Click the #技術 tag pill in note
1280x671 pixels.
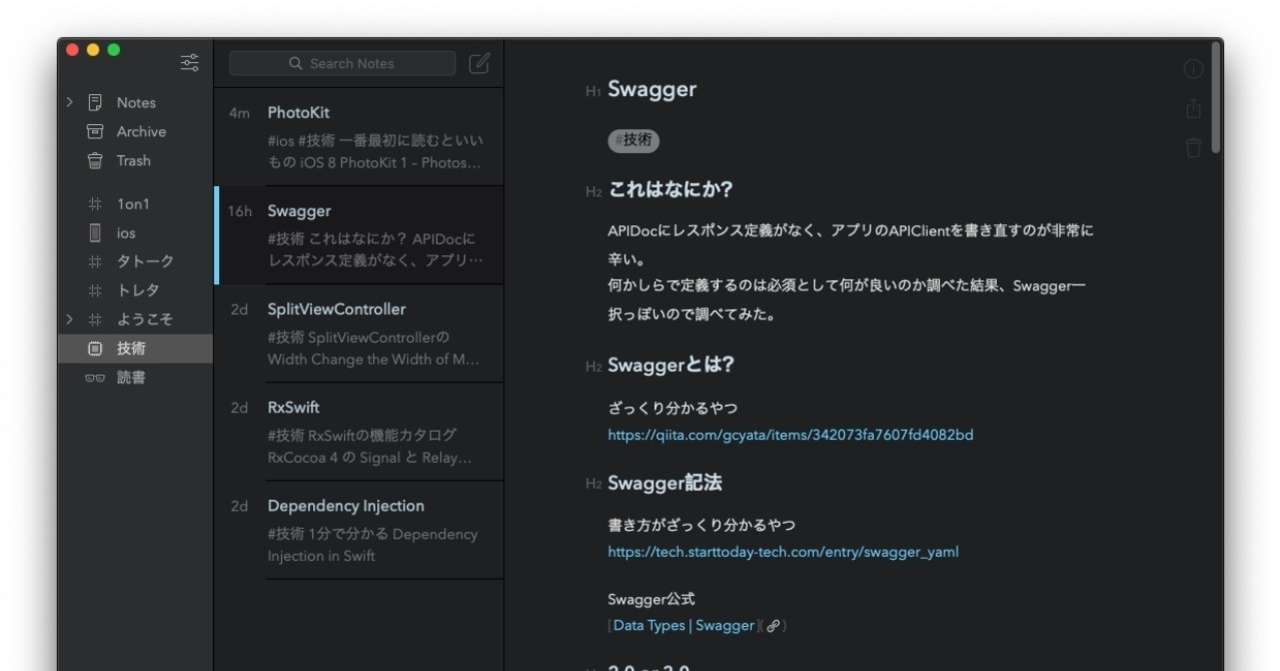[x=633, y=141]
